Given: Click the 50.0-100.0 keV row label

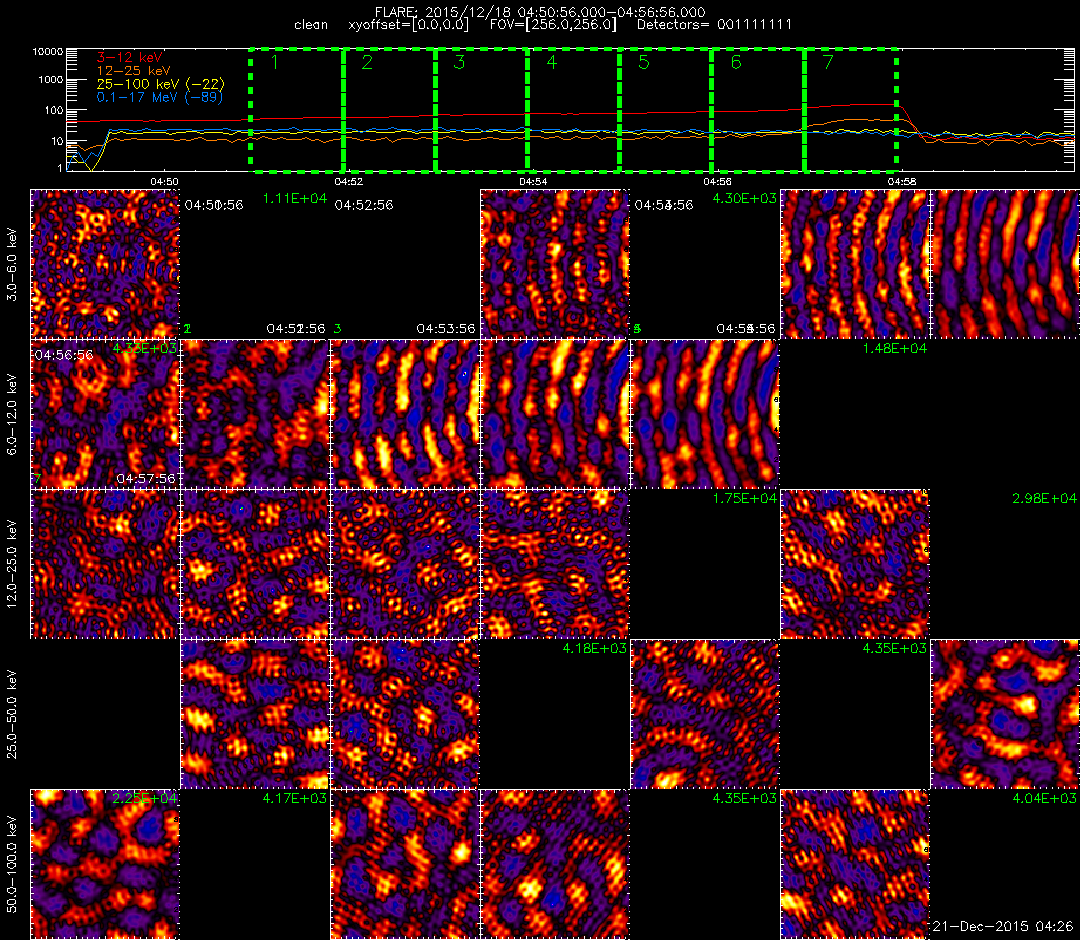Looking at the screenshot, I should click(x=12, y=864).
